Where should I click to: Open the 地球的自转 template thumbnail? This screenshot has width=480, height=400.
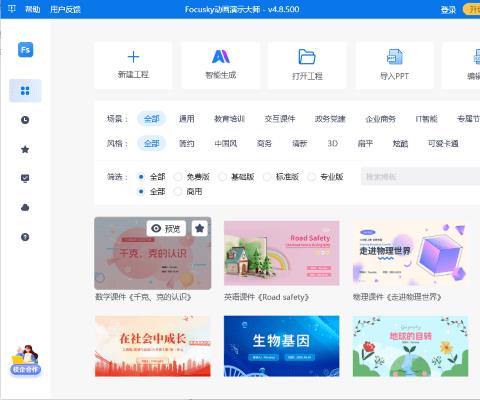(410, 346)
